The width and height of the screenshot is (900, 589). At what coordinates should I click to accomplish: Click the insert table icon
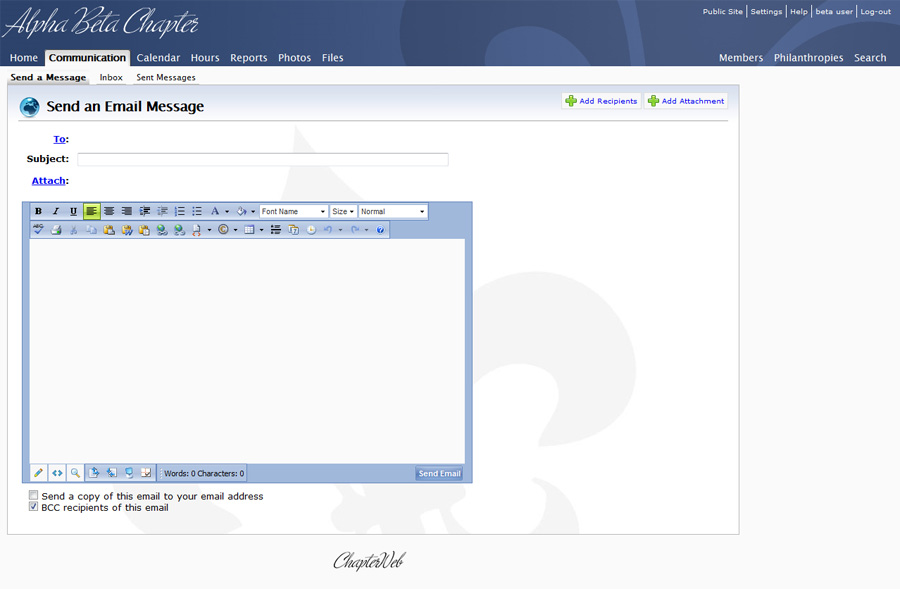coord(249,230)
